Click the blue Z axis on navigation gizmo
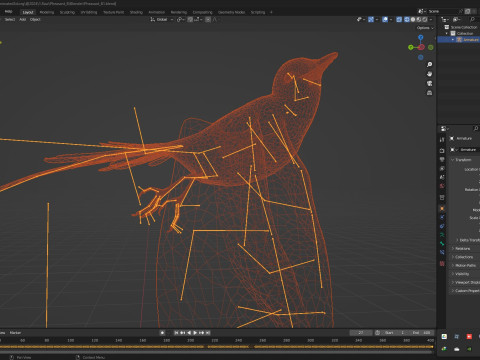This screenshot has width=480, height=360. coord(421,37)
